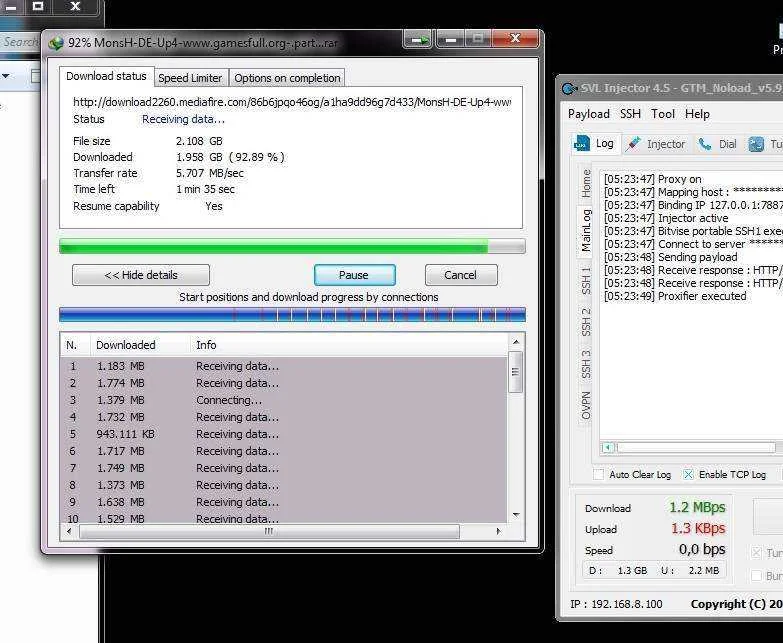This screenshot has height=643, width=783.
Task: Select connection row 7 with 1.749 MB
Action: pos(284,468)
